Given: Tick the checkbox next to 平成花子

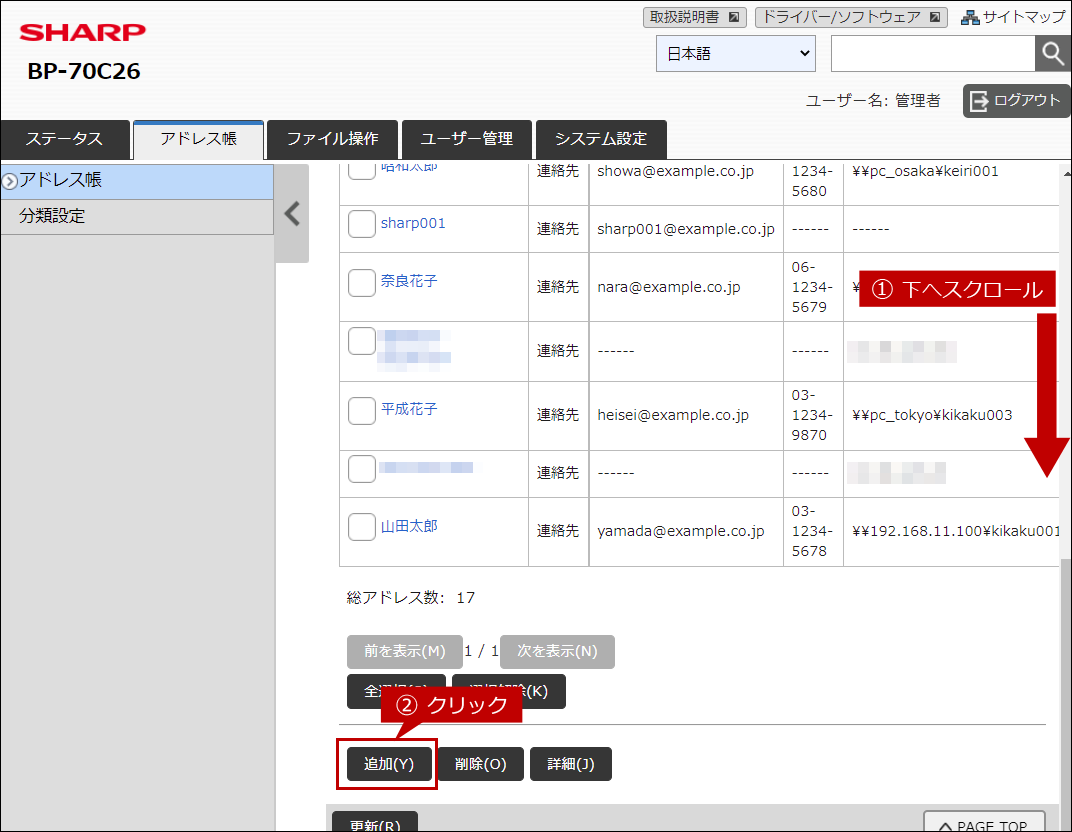Looking at the screenshot, I should [362, 411].
